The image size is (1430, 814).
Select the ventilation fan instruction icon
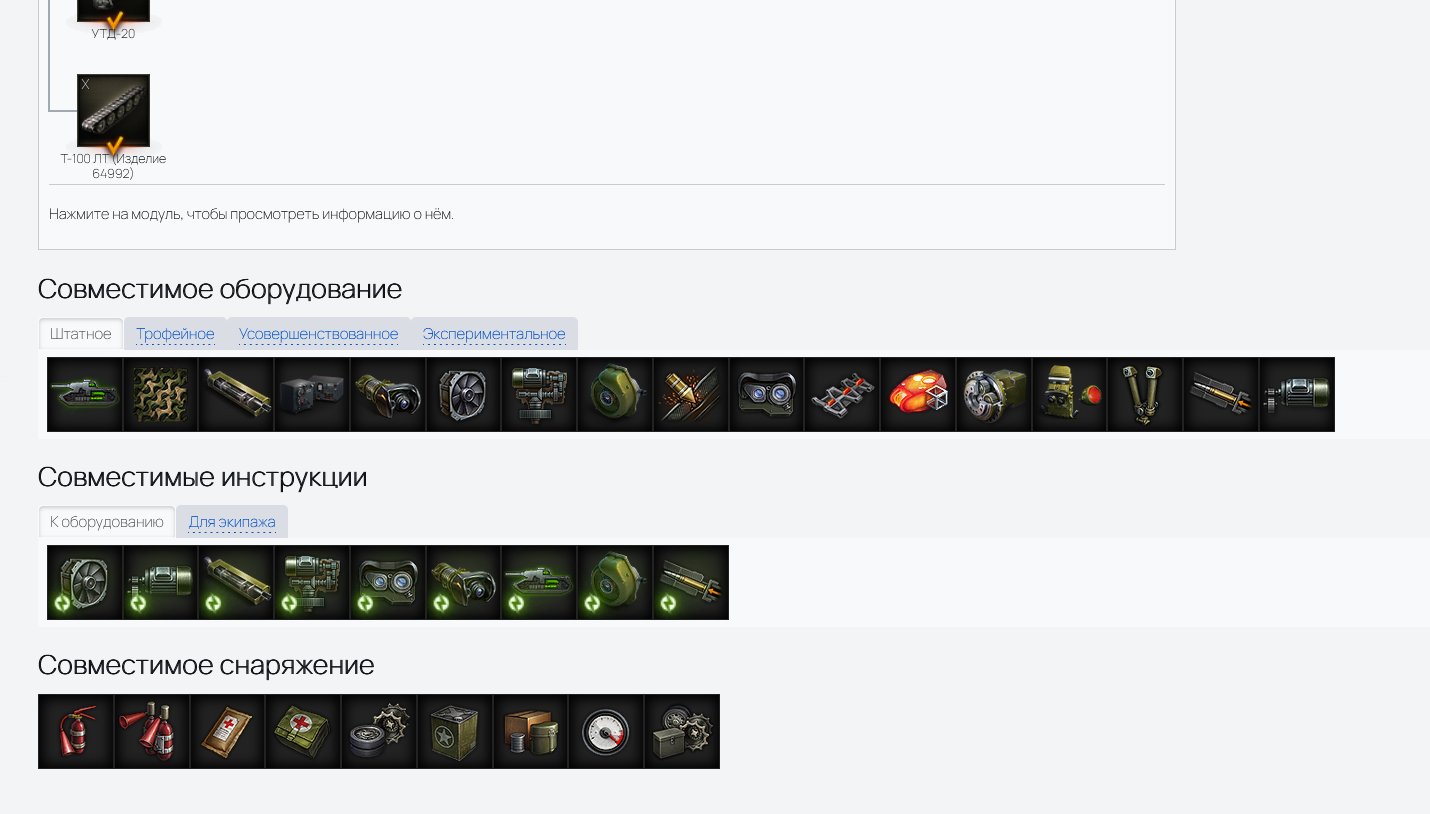coord(85,583)
